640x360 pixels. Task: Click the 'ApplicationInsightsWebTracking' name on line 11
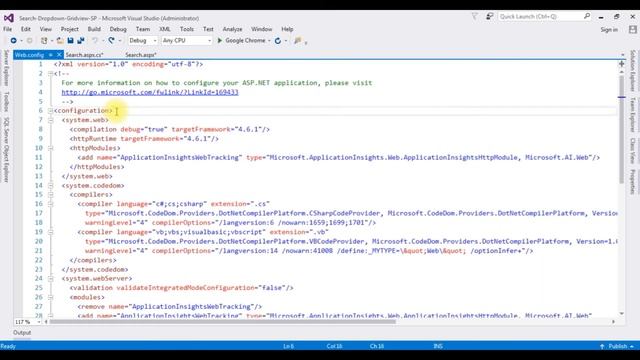(180, 158)
